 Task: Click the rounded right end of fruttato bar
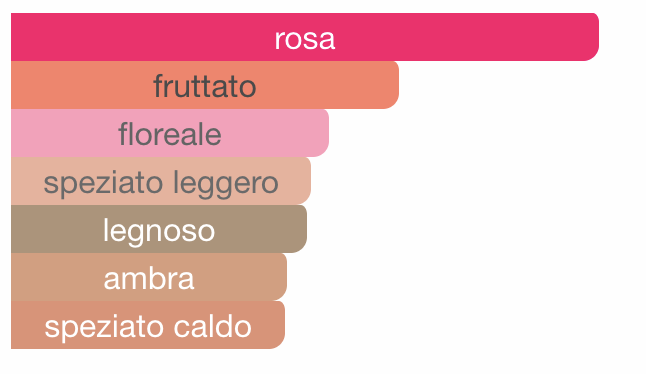point(390,85)
